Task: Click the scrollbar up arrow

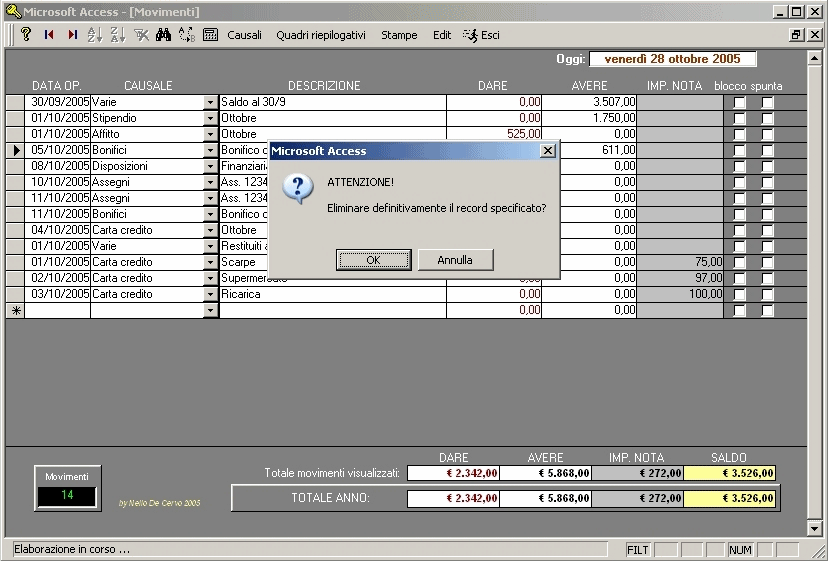Action: coord(814,58)
